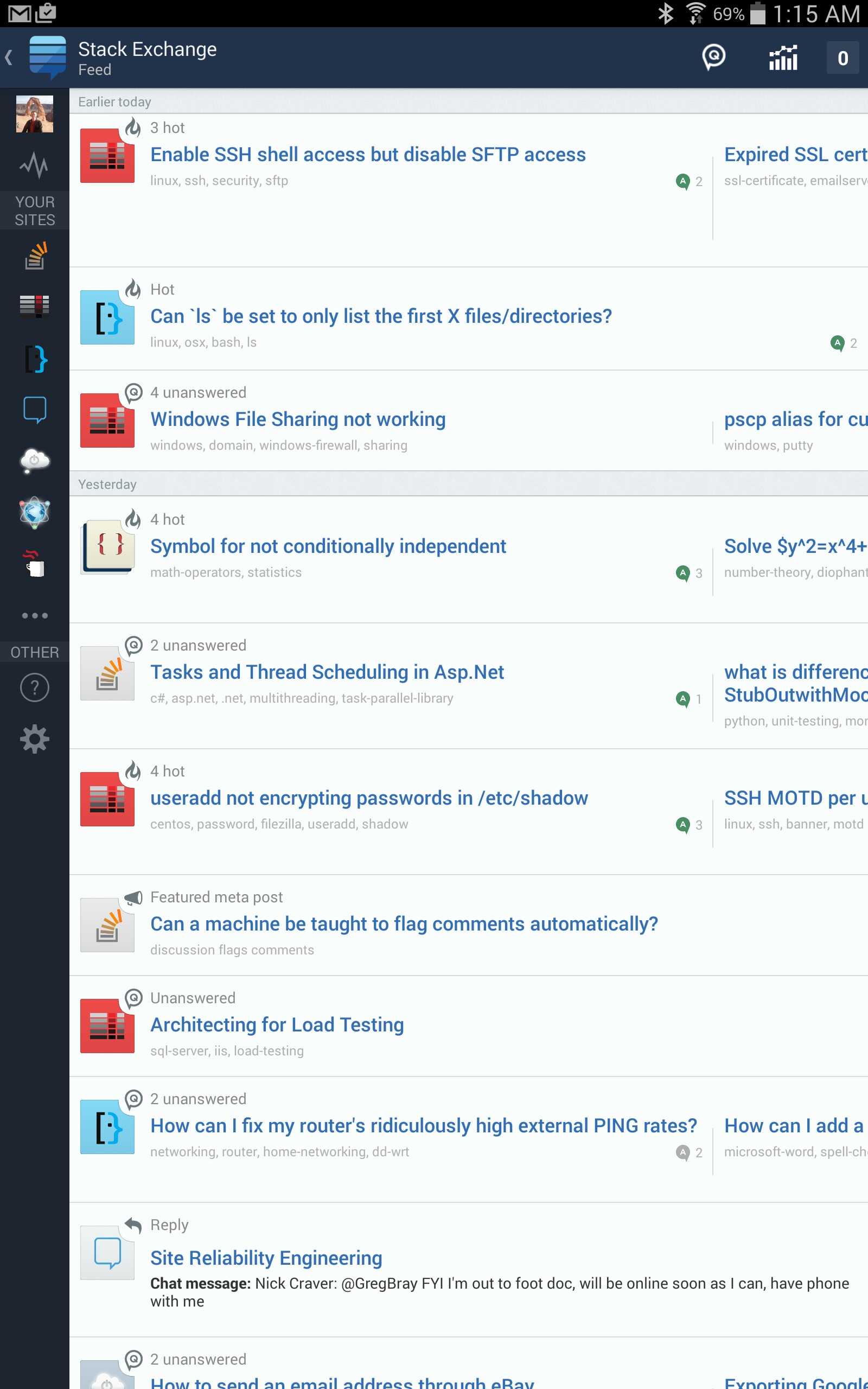Open Server Fault site in sidebar
Viewport: 868px width, 1389px height.
click(x=34, y=306)
